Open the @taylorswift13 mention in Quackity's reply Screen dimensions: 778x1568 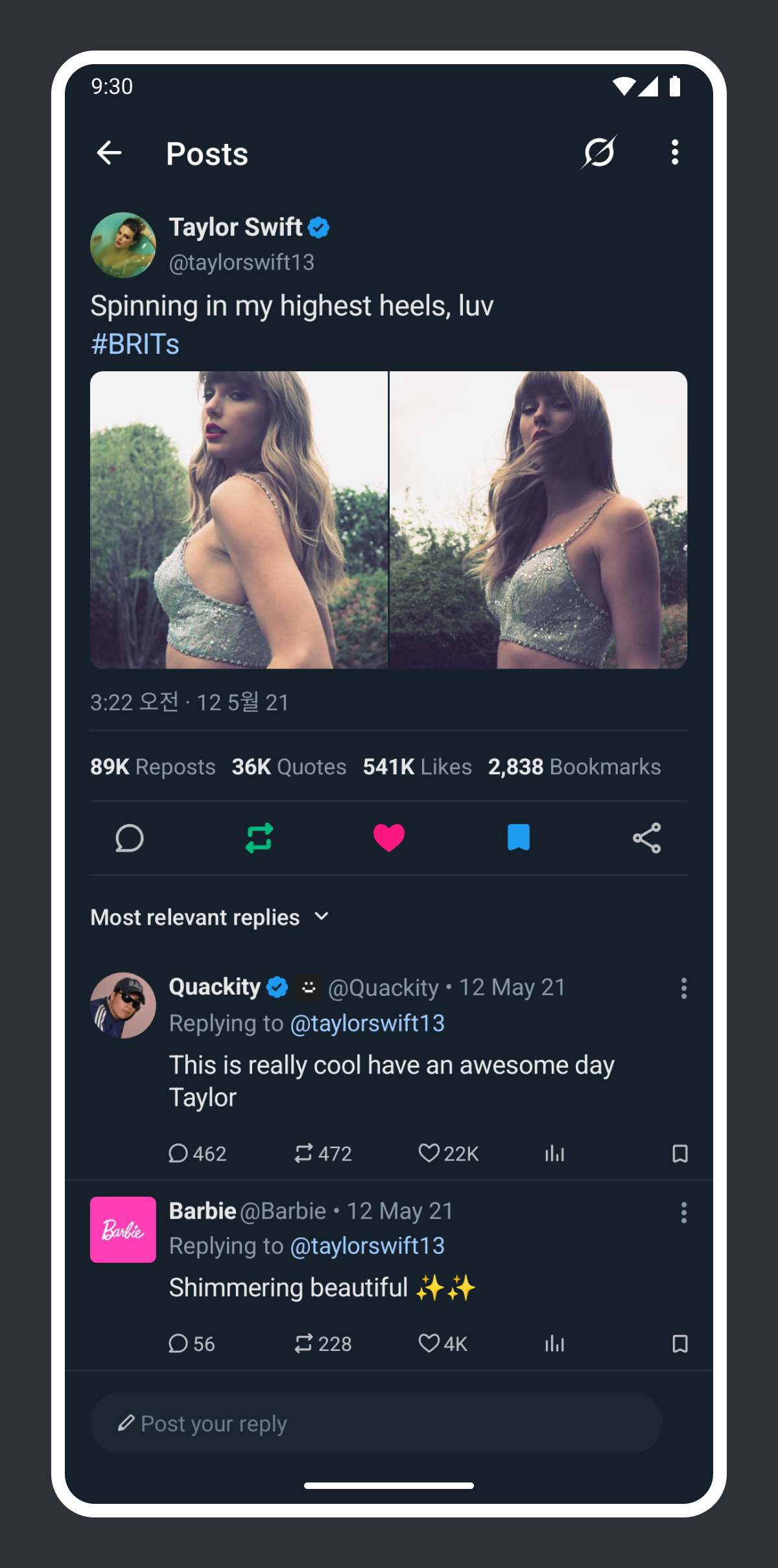(x=367, y=1023)
